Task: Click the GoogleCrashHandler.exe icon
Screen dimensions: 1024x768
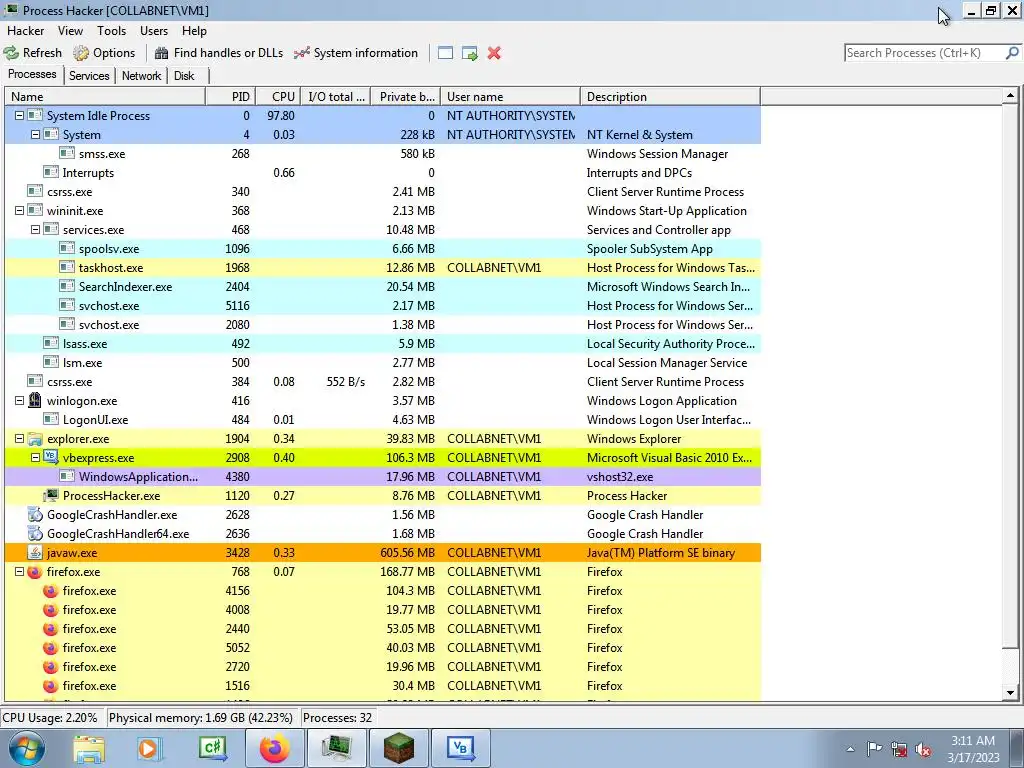Action: [35, 515]
